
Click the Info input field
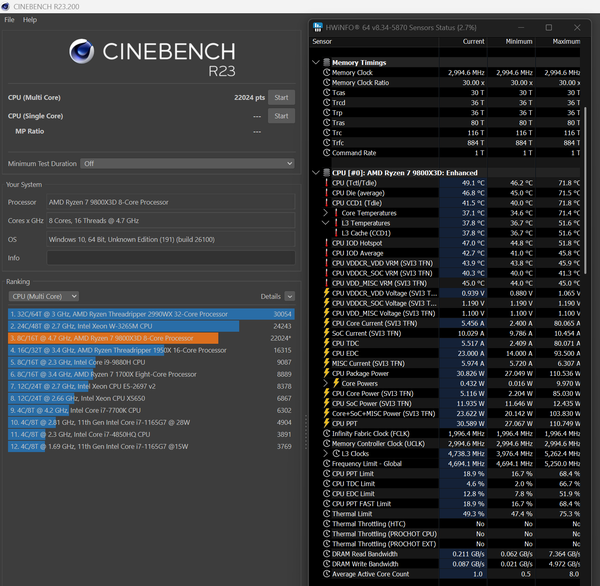pos(171,258)
